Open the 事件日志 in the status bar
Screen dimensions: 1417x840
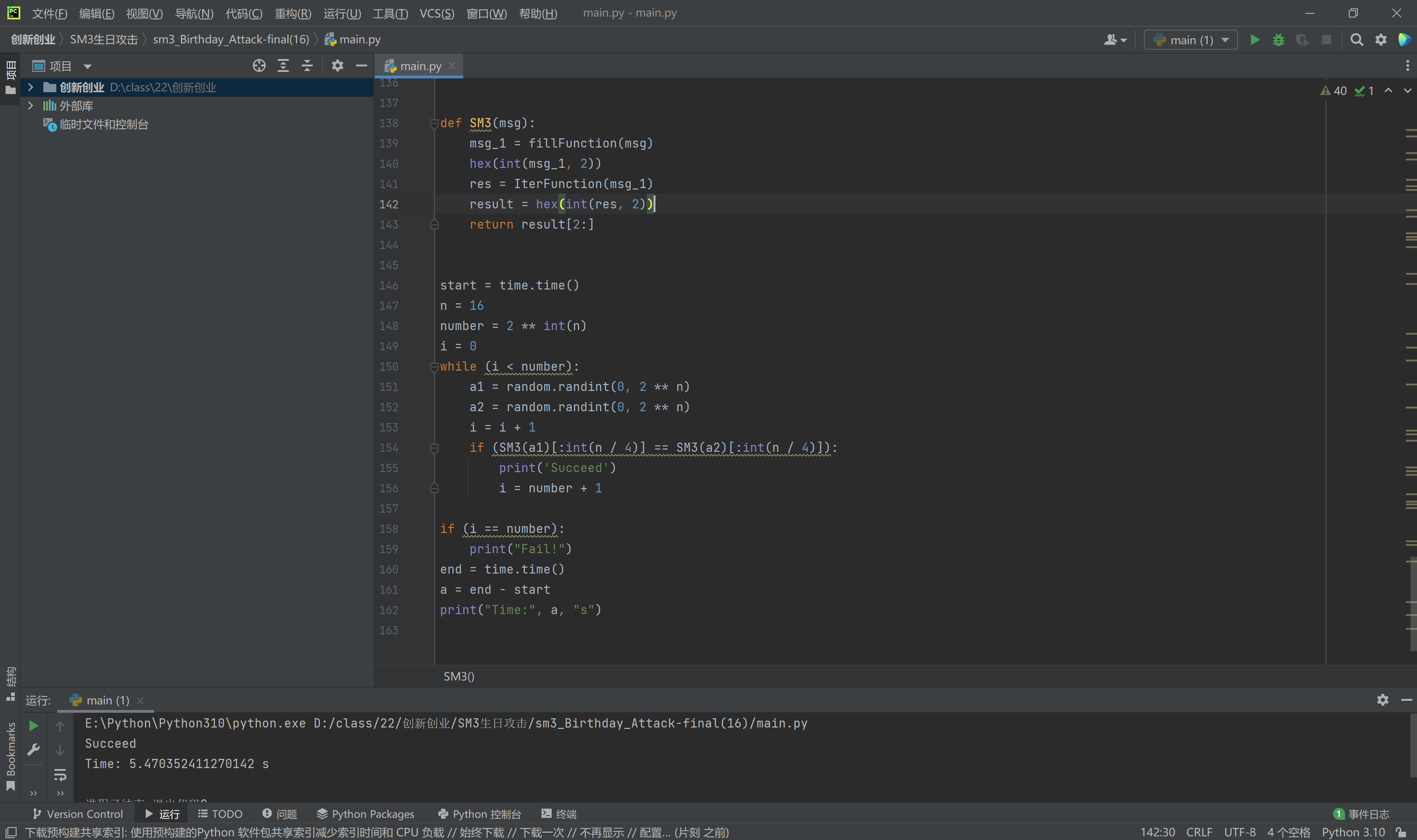click(x=1369, y=814)
